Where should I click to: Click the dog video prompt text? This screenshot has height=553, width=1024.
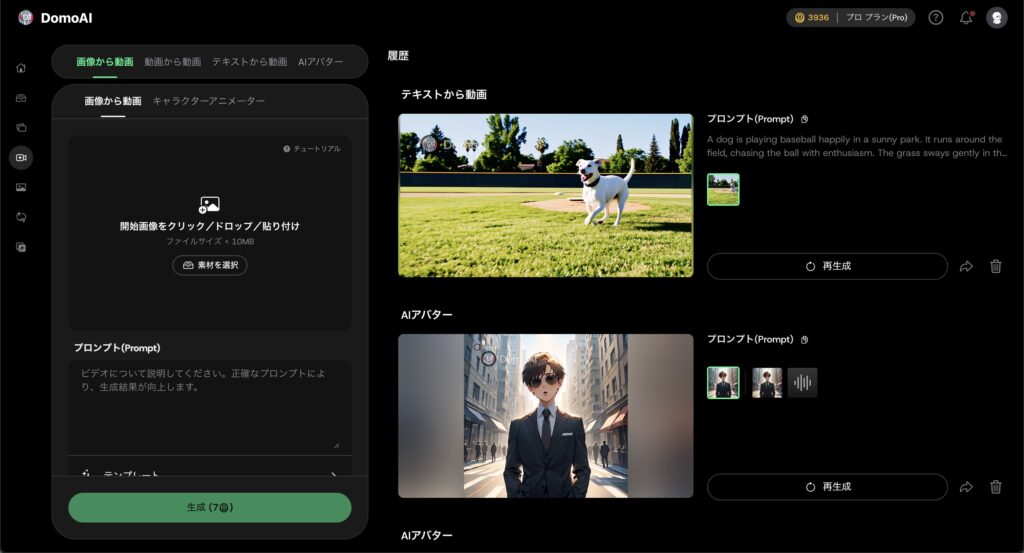click(x=856, y=146)
